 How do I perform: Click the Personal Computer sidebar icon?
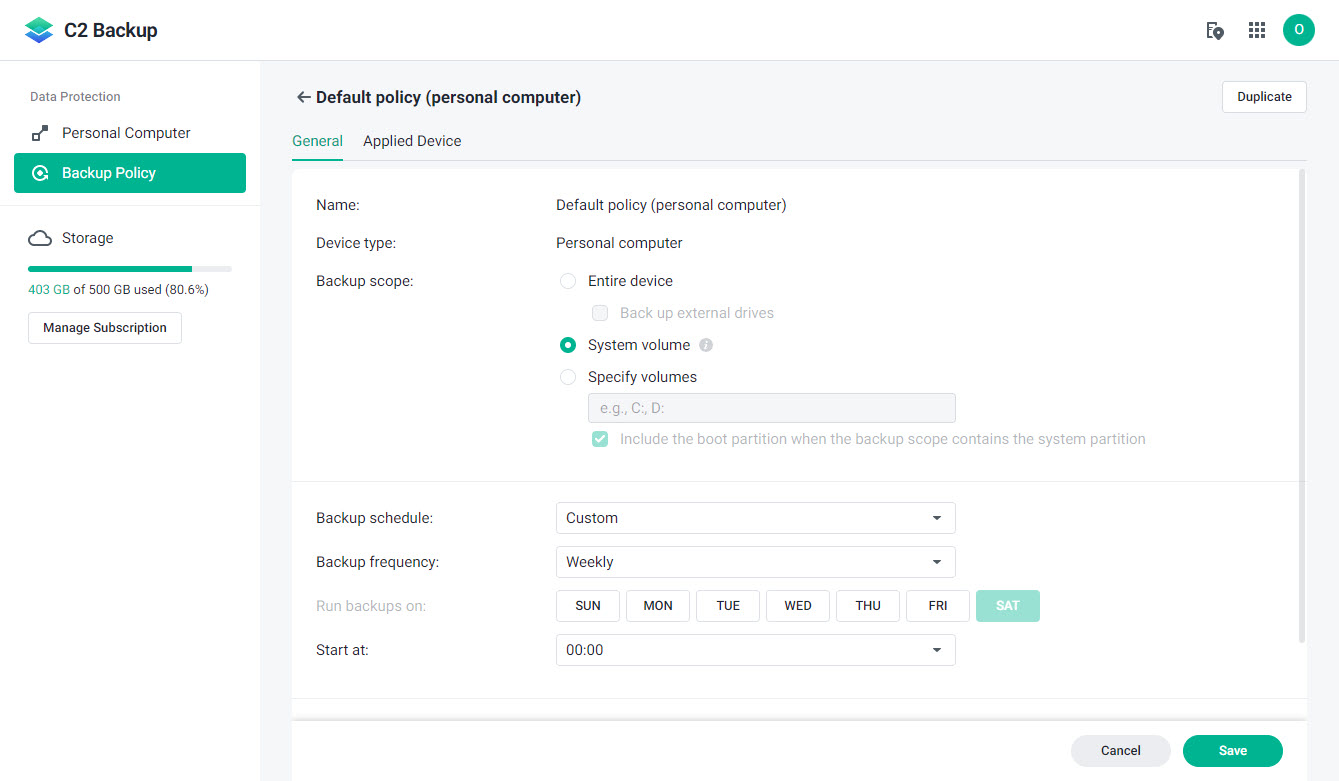(x=40, y=133)
